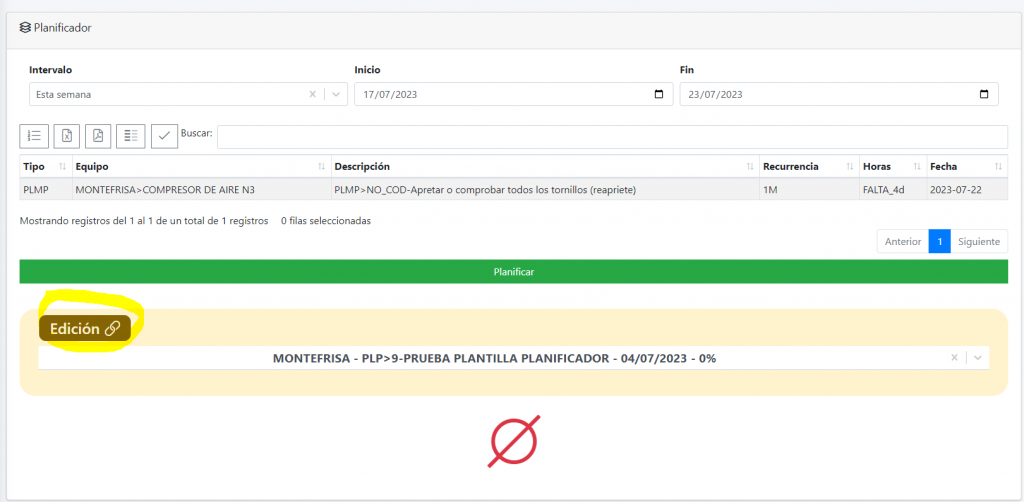The width and height of the screenshot is (1024, 502).
Task: Click the Edición link badge
Action: coord(85,328)
